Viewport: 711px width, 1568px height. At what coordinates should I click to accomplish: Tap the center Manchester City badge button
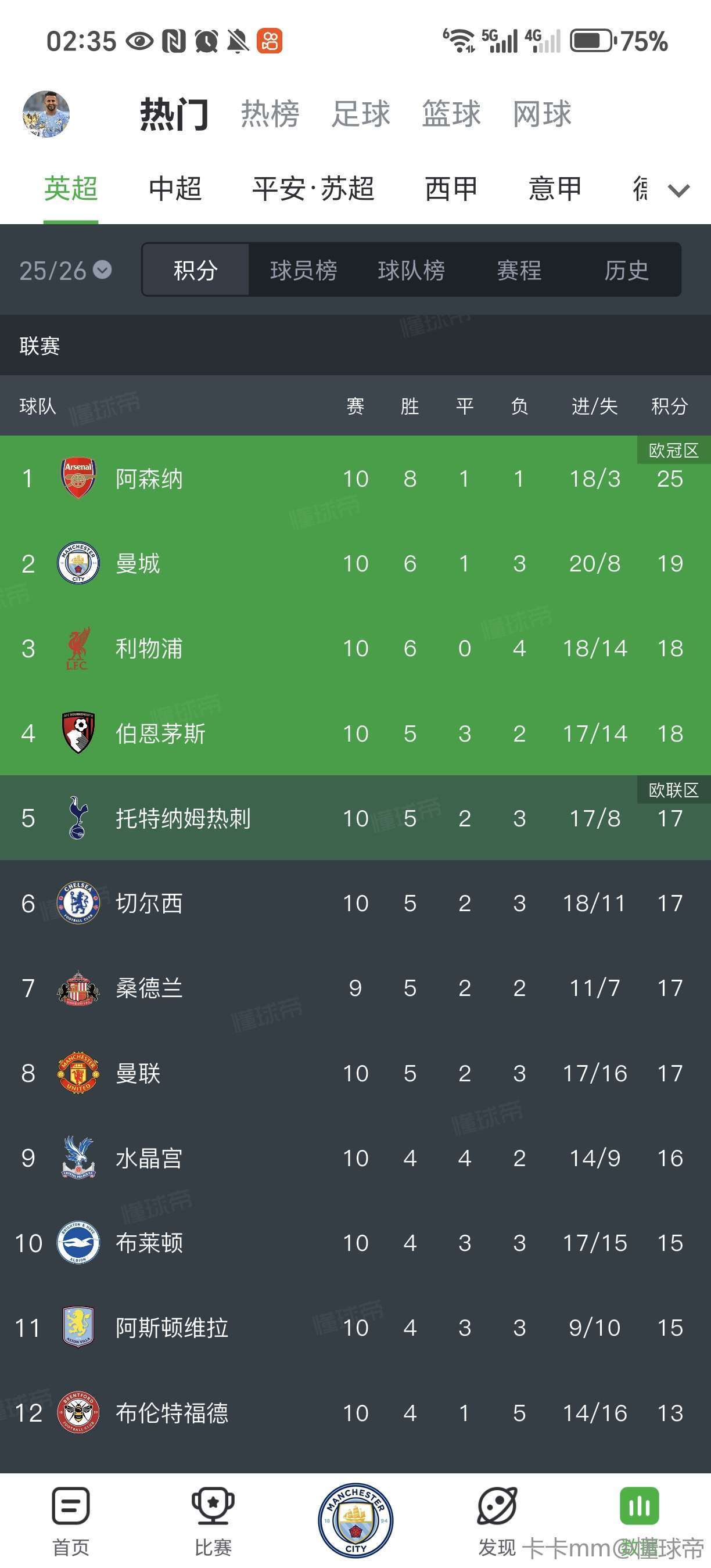pyautogui.click(x=355, y=1520)
